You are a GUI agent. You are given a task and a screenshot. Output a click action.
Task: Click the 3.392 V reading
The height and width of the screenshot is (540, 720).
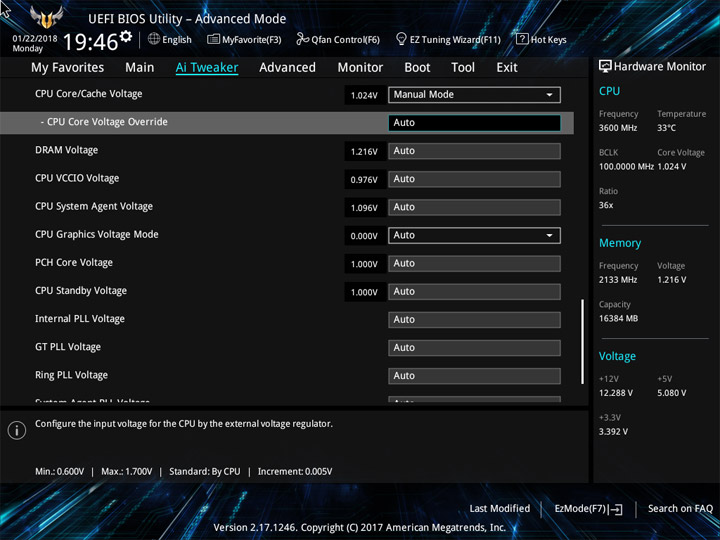(613, 432)
